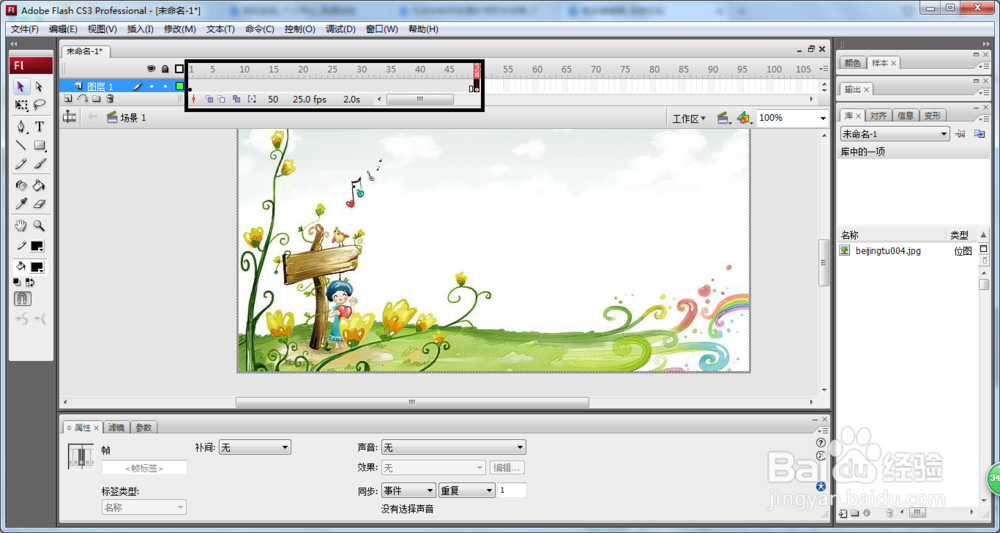Toggle show/hide all layers eye icon
1000x533 pixels.
(x=151, y=69)
